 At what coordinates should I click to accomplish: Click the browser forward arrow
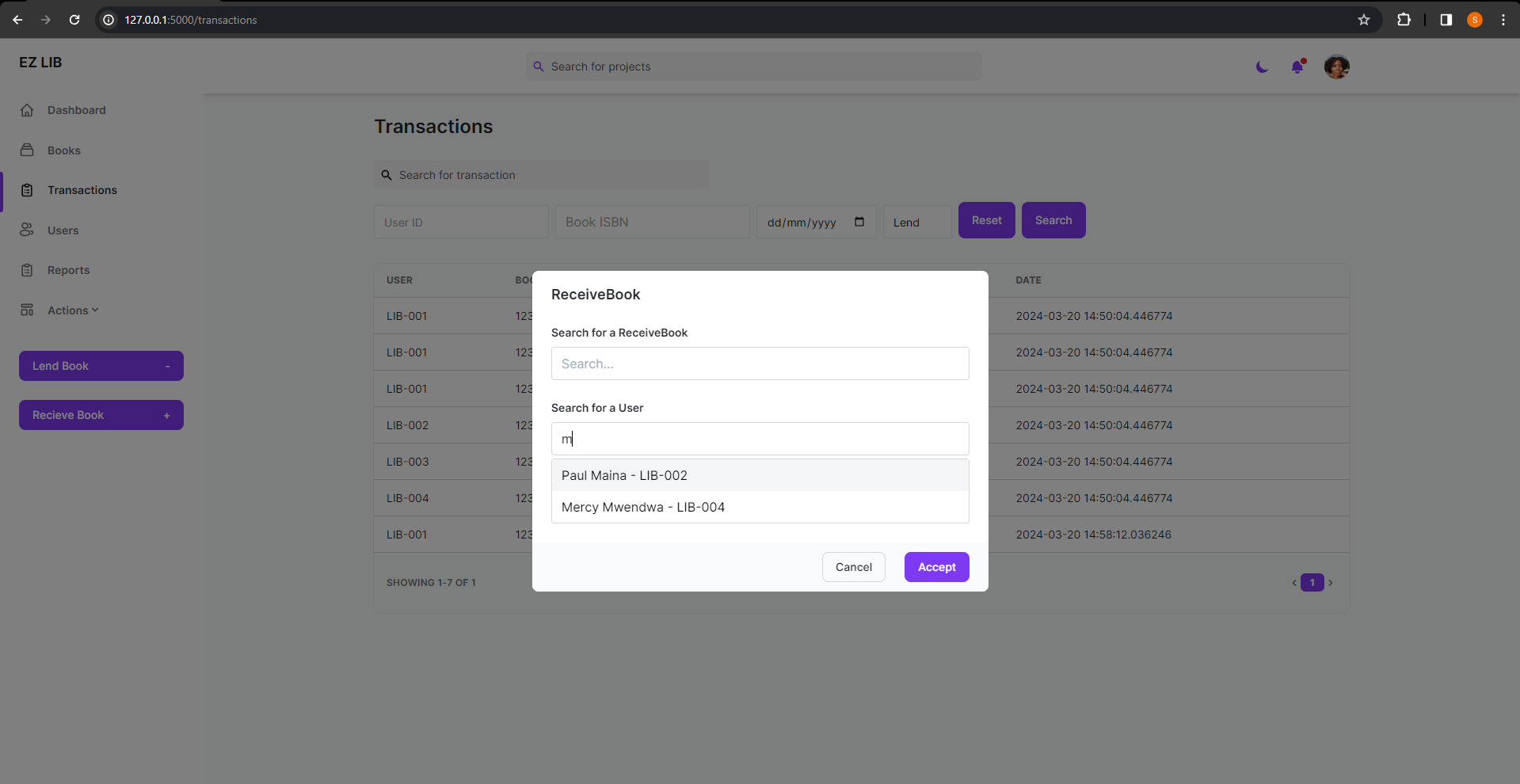(46, 20)
